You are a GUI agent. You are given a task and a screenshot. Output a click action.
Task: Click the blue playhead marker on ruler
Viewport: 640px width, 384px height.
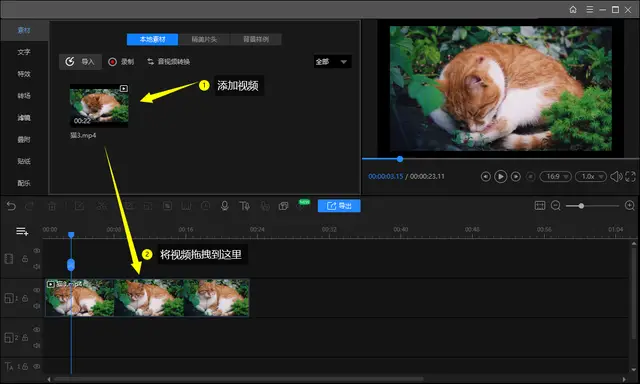(x=71, y=235)
